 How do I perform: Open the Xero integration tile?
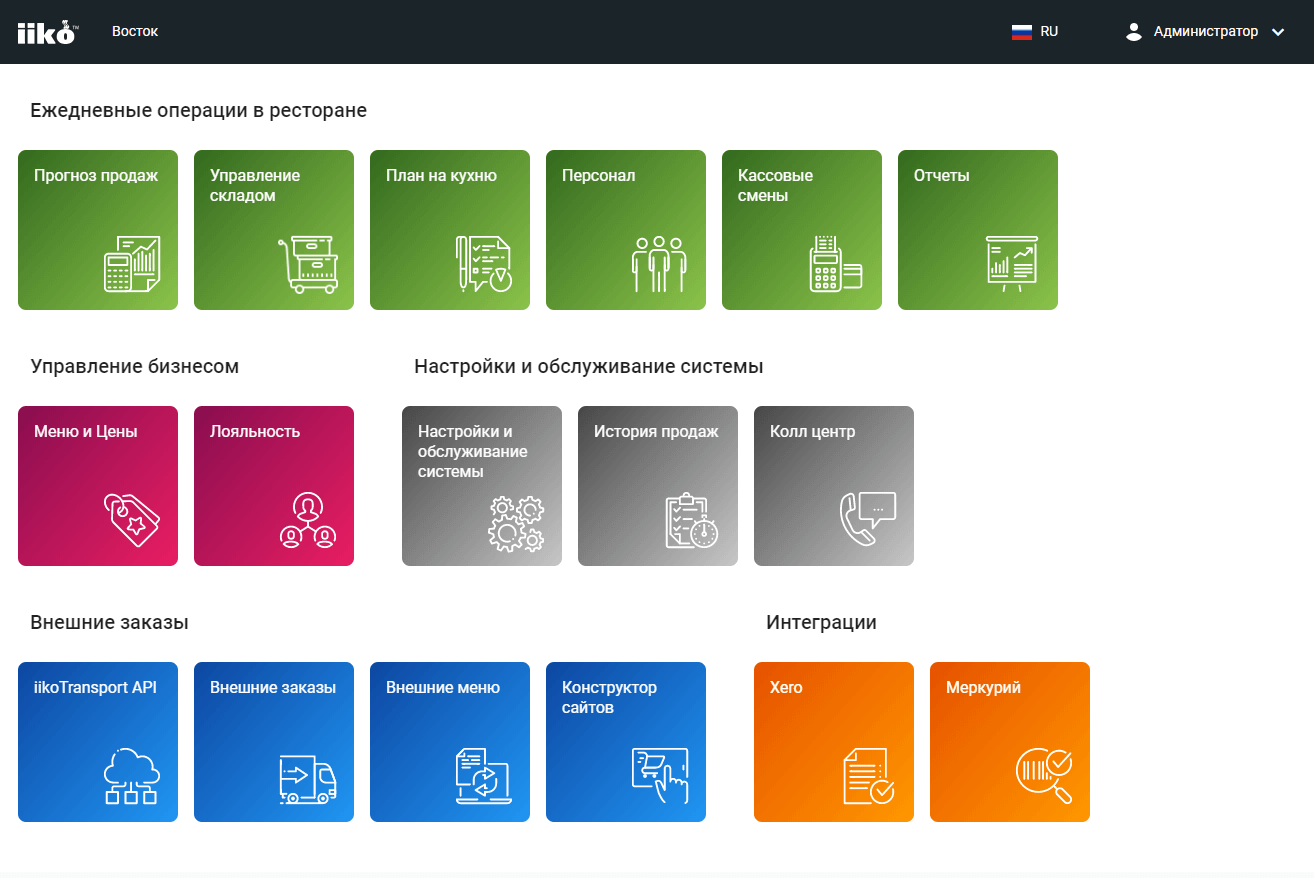(834, 742)
